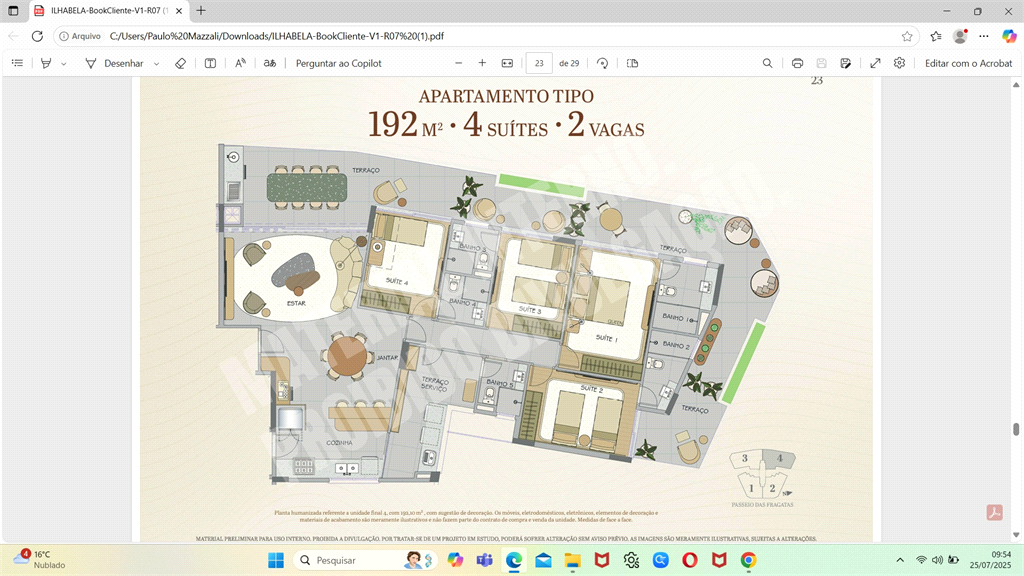Screen dimensions: 1024x576
Task: Save the PDF with changes
Action: (822, 62)
